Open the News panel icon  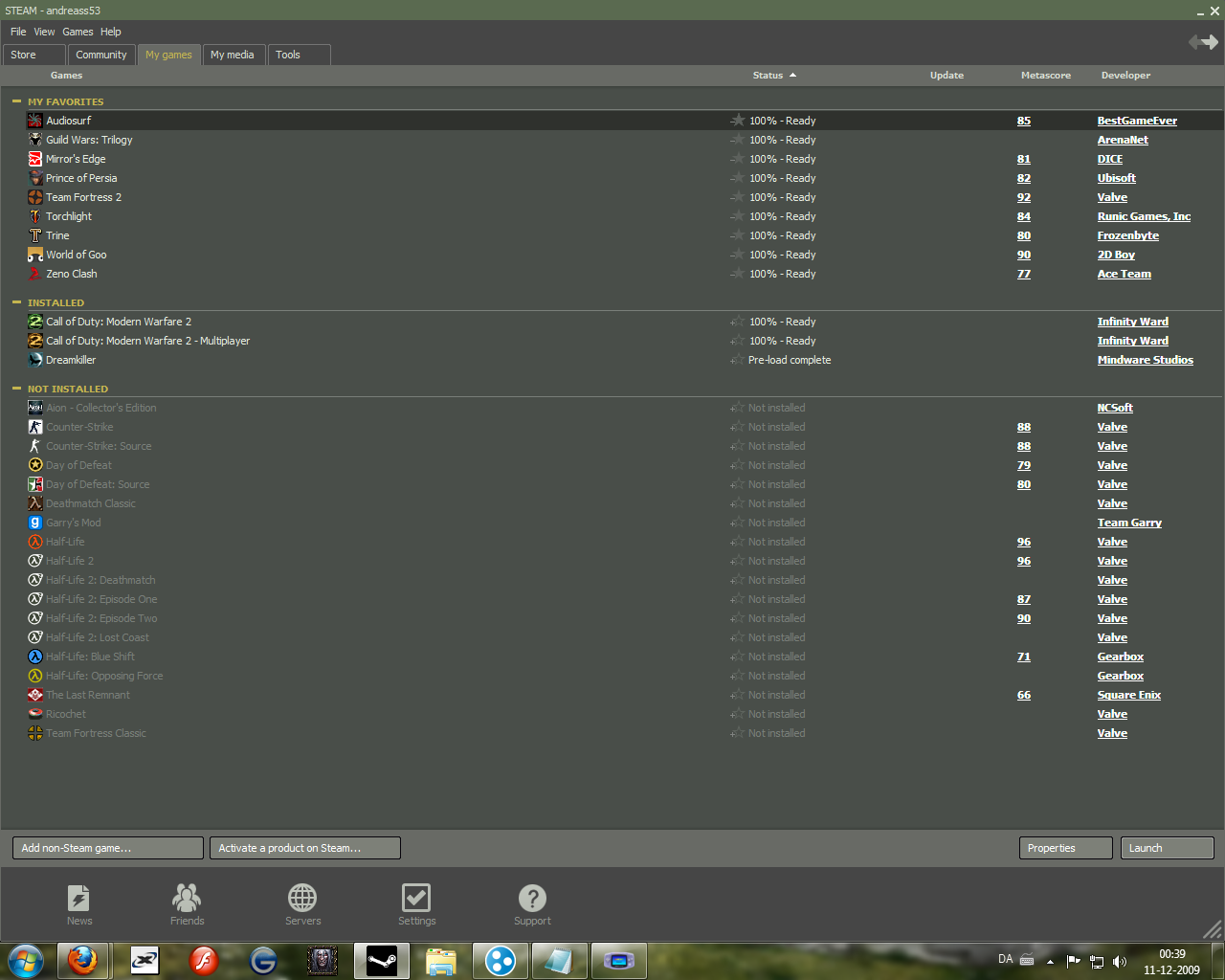click(79, 898)
